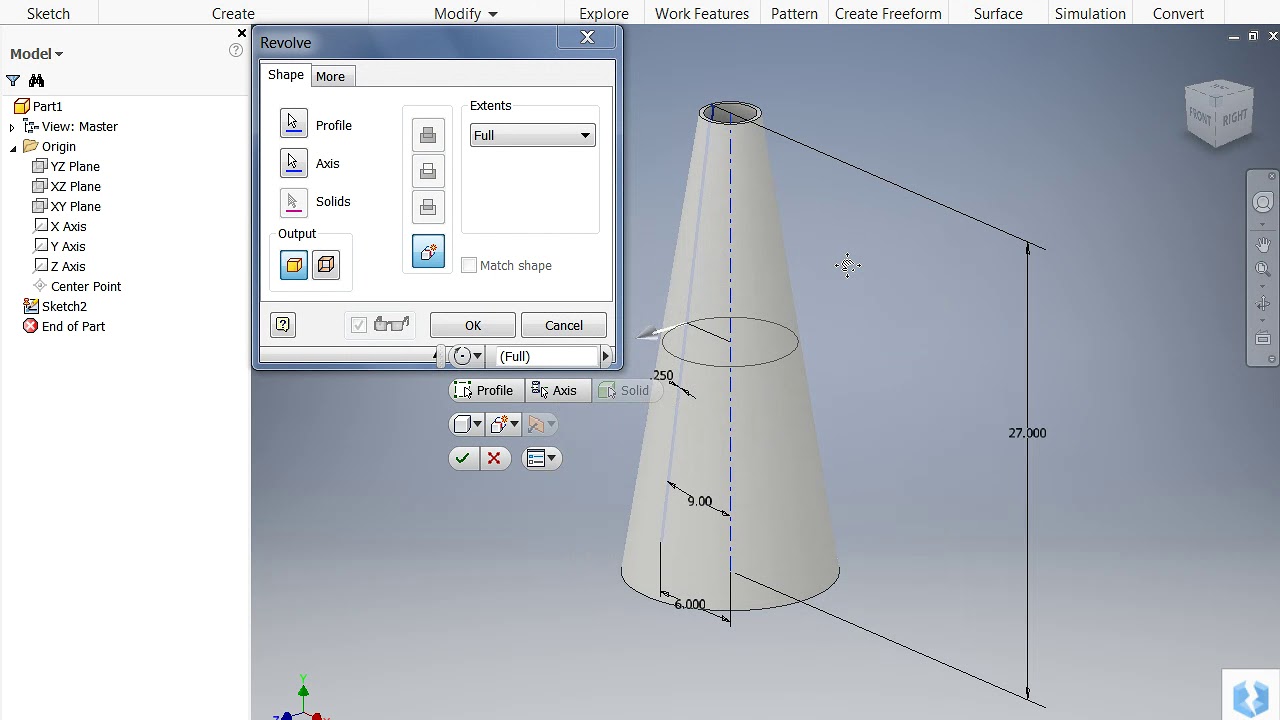The width and height of the screenshot is (1280, 720).
Task: Click the filter funnel icon in Model browser
Action: [x=13, y=80]
